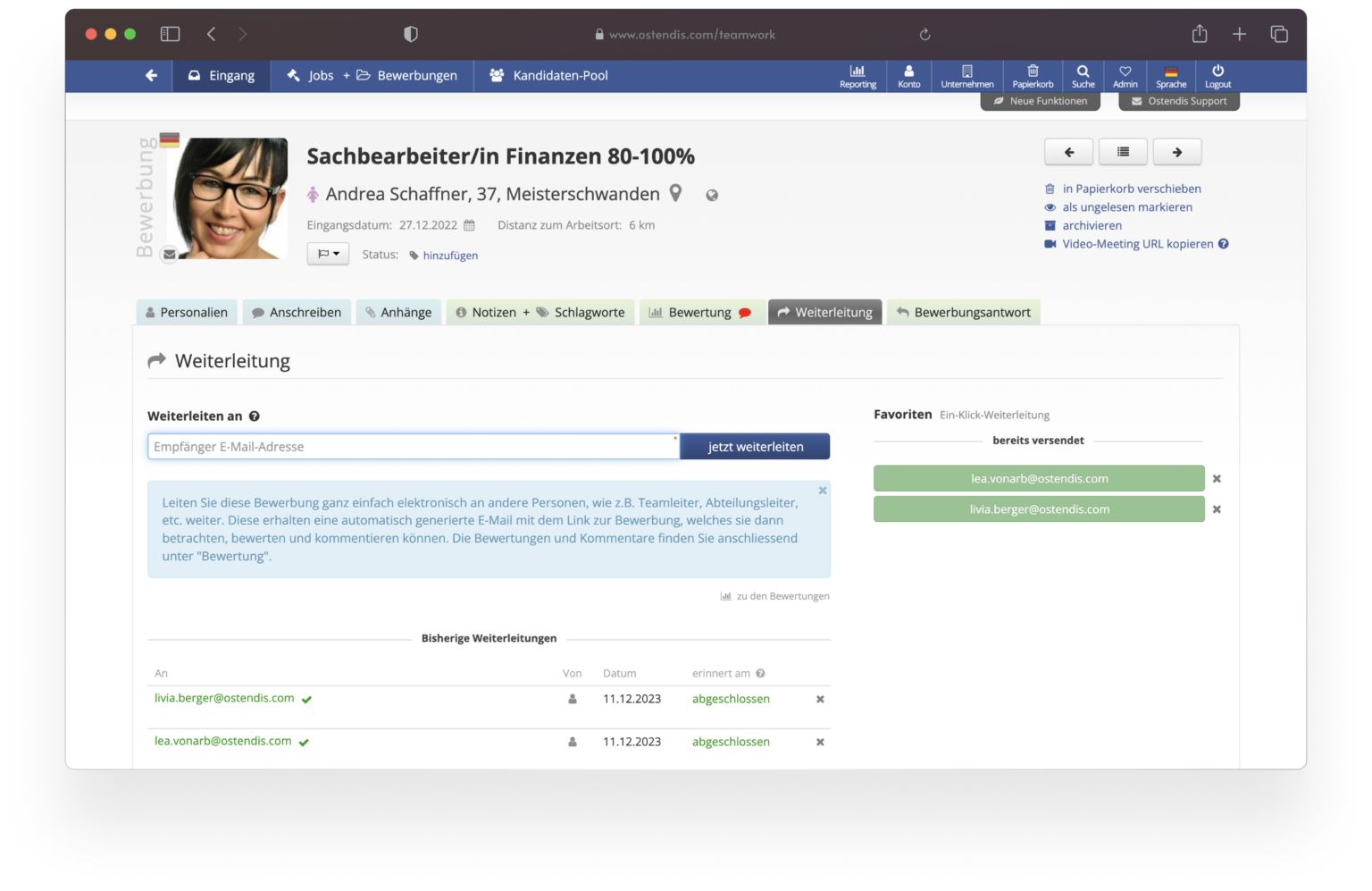
Task: Open calendar icon by Eingangsdatum
Action: (469, 225)
